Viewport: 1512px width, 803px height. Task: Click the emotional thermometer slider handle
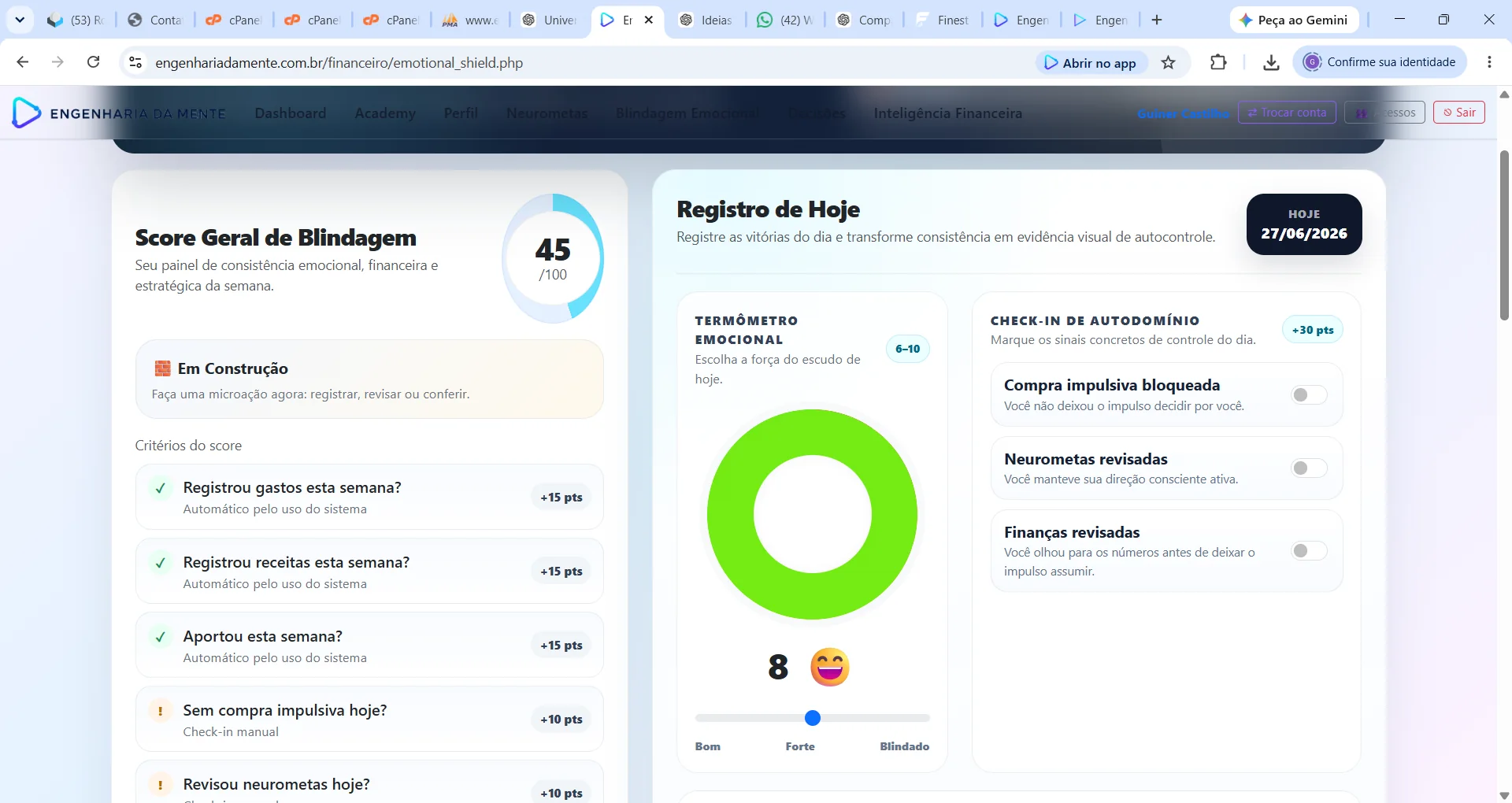pyautogui.click(x=813, y=718)
